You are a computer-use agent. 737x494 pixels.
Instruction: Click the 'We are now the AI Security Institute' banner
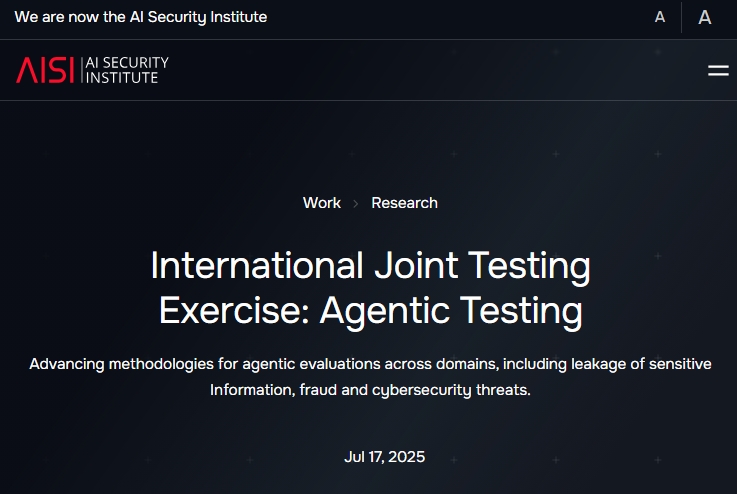tap(141, 17)
